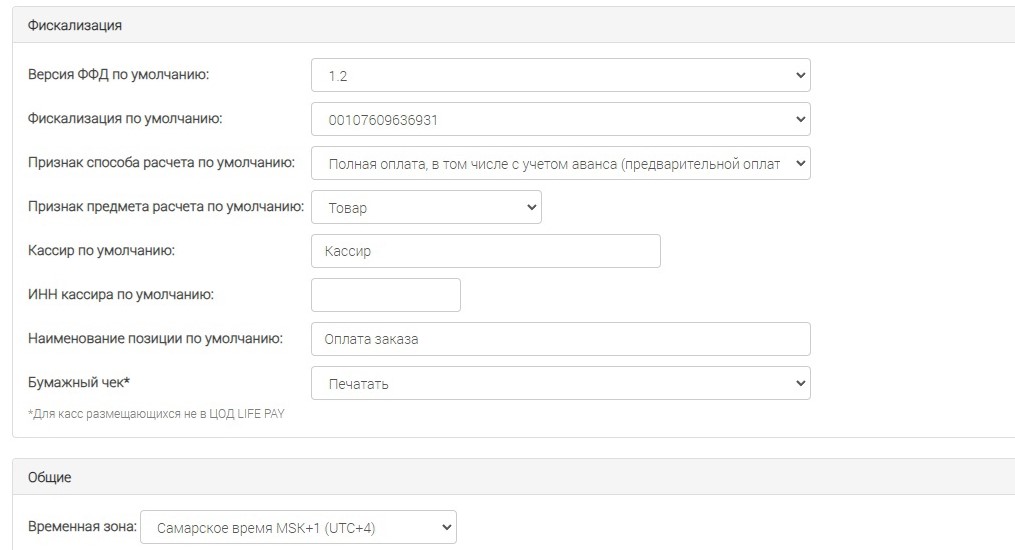Click the Временная зона label
1015x550 pixels.
point(82,527)
